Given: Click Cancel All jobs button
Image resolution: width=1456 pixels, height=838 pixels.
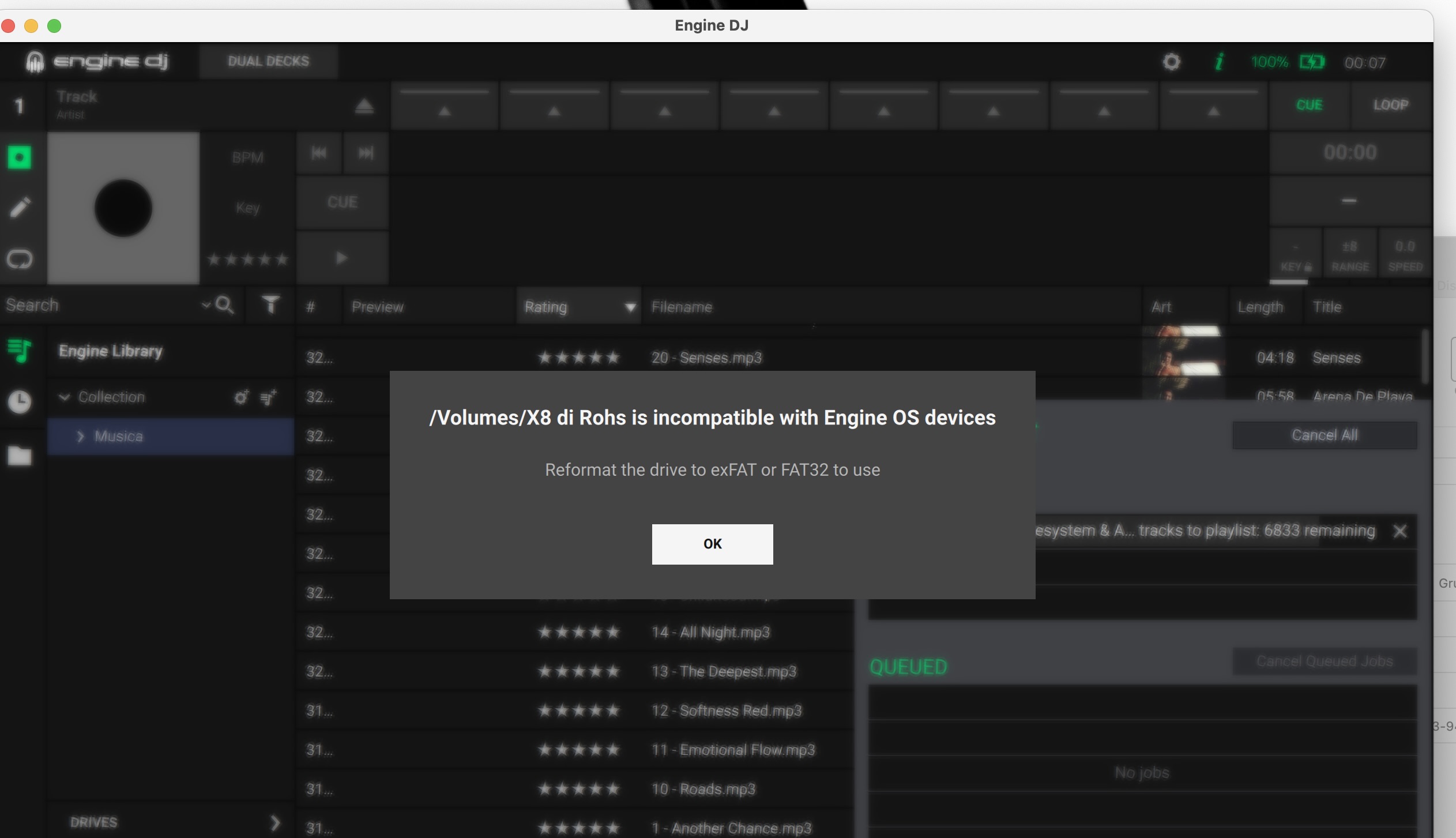Looking at the screenshot, I should click(1325, 435).
